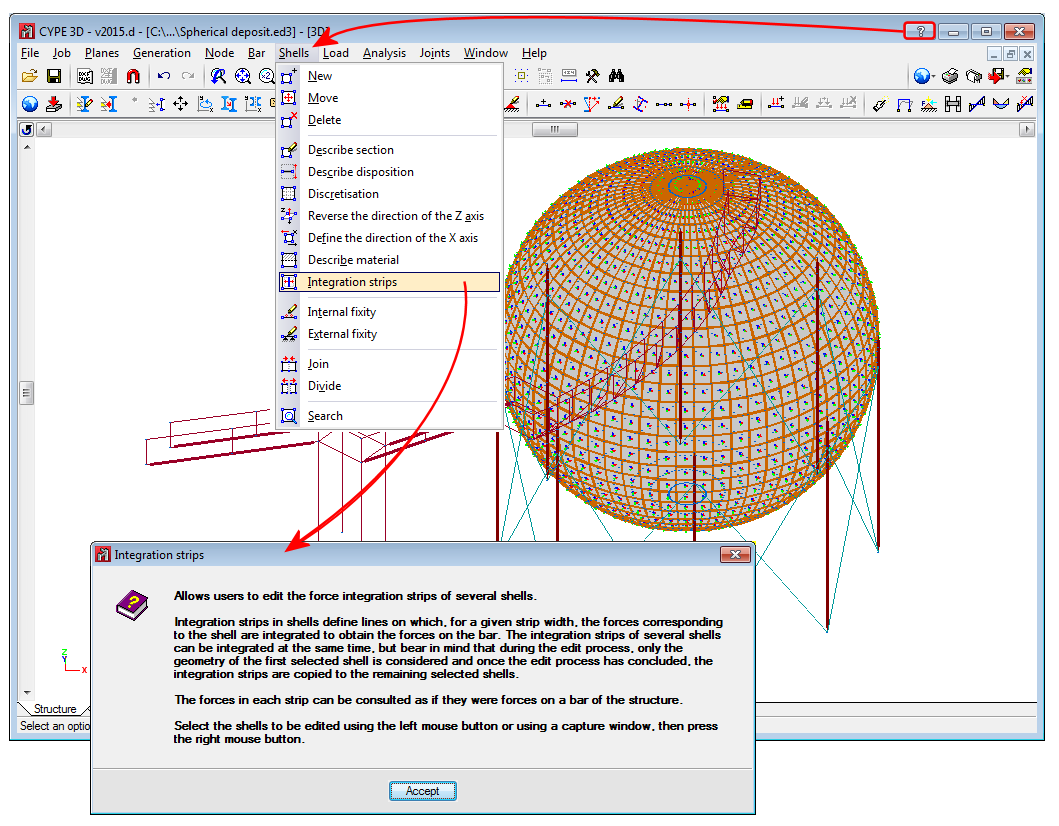
Task: Redo the undone action
Action: (x=188, y=76)
